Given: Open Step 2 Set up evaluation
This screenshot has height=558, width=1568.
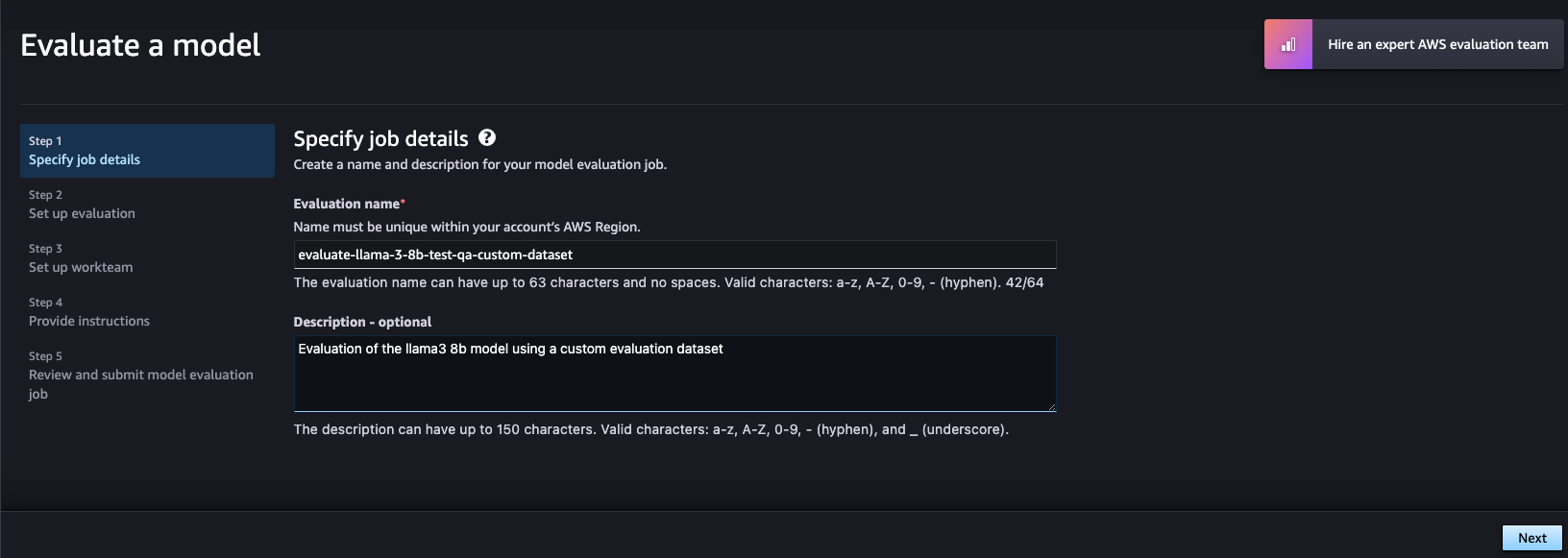Looking at the screenshot, I should pos(147,205).
